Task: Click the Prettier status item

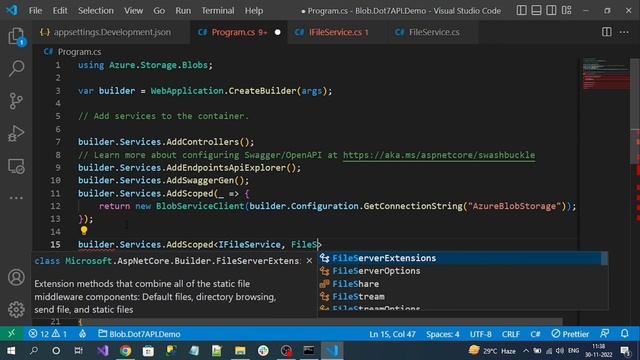Action: point(570,334)
